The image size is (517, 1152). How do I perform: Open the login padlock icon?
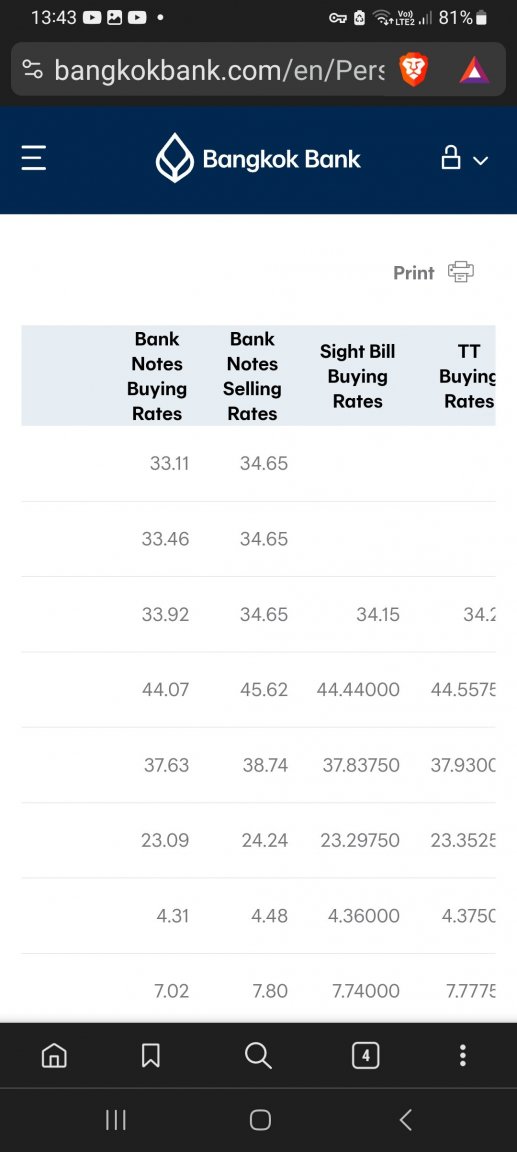click(450, 157)
